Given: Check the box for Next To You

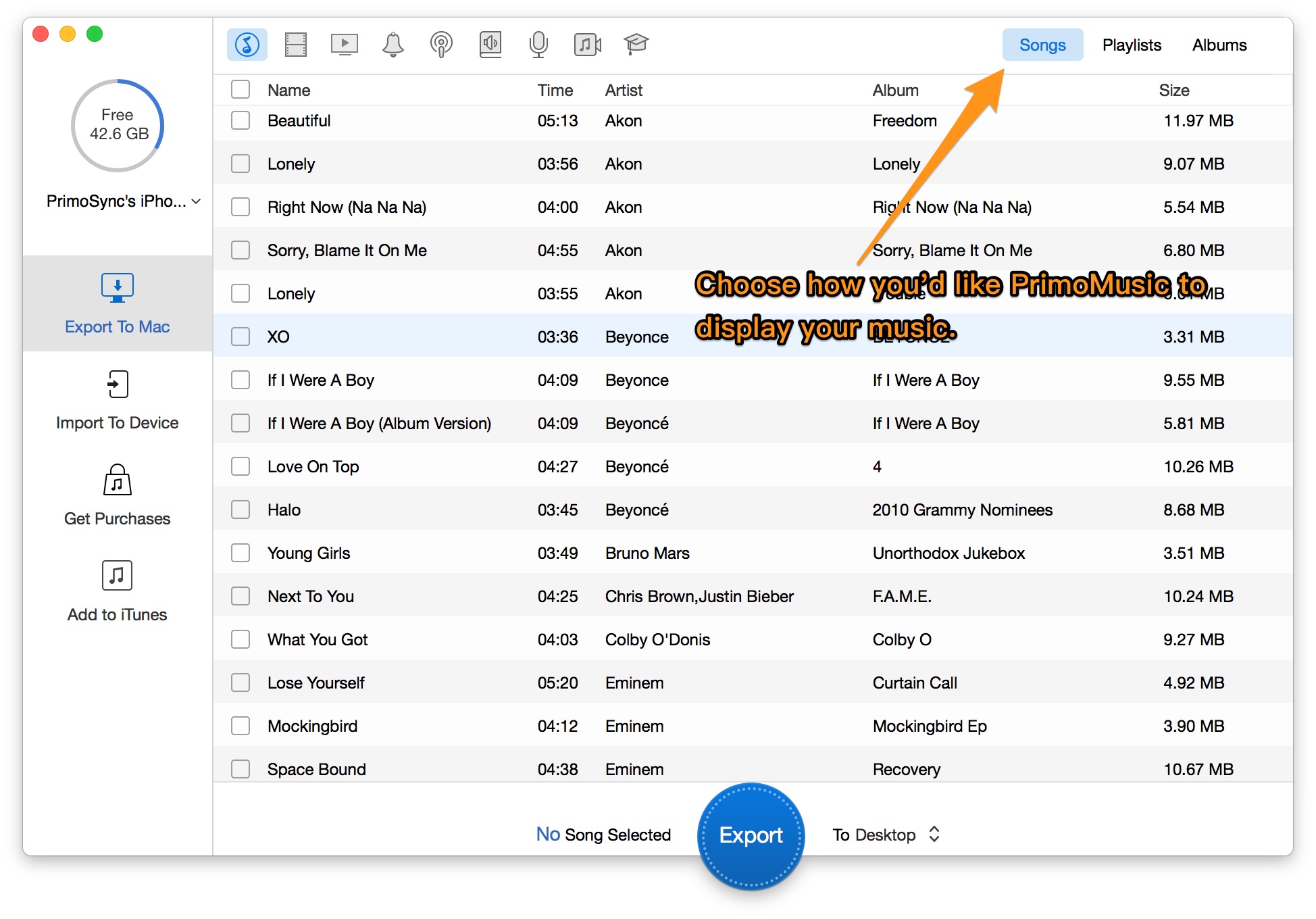Looking at the screenshot, I should (241, 596).
